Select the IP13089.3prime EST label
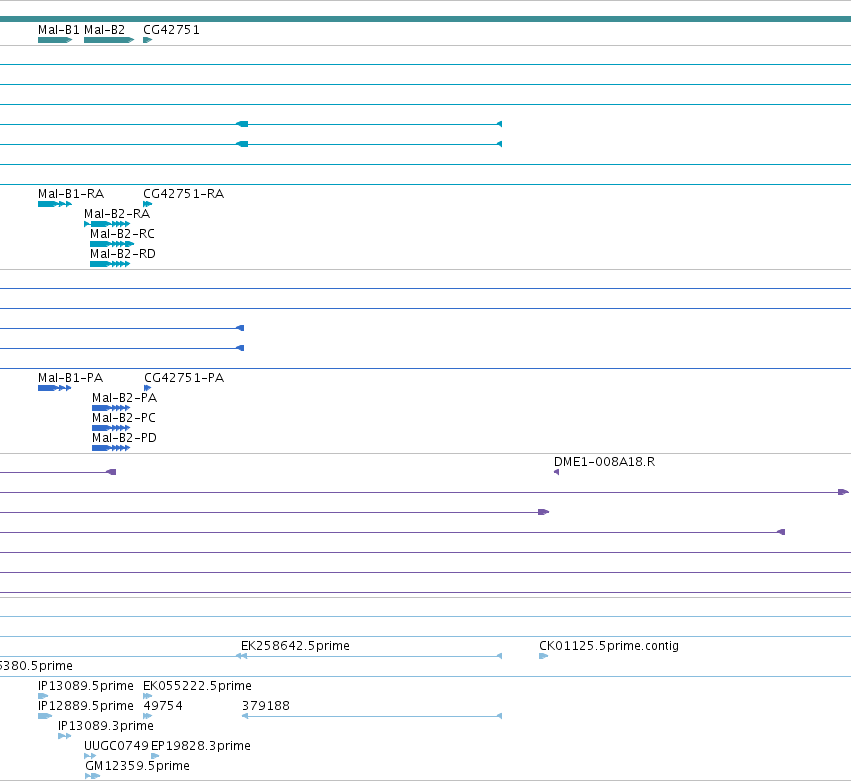Screen dimensions: 851x781 point(106,726)
